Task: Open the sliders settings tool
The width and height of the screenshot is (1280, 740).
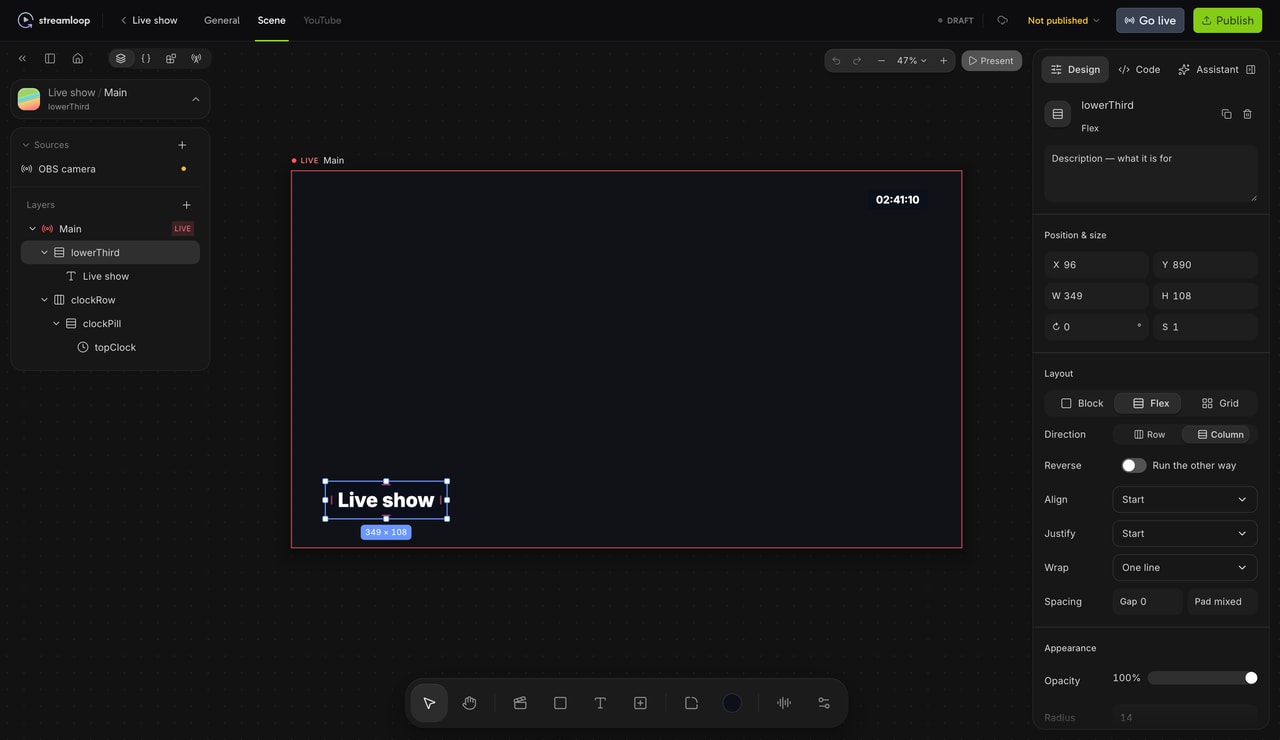Action: (824, 703)
